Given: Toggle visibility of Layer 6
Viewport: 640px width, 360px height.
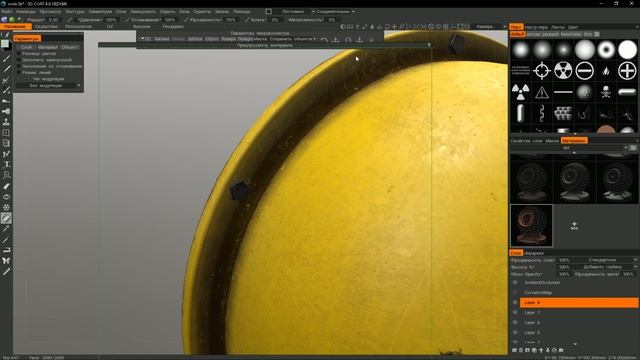Looking at the screenshot, I should pyautogui.click(x=515, y=322).
